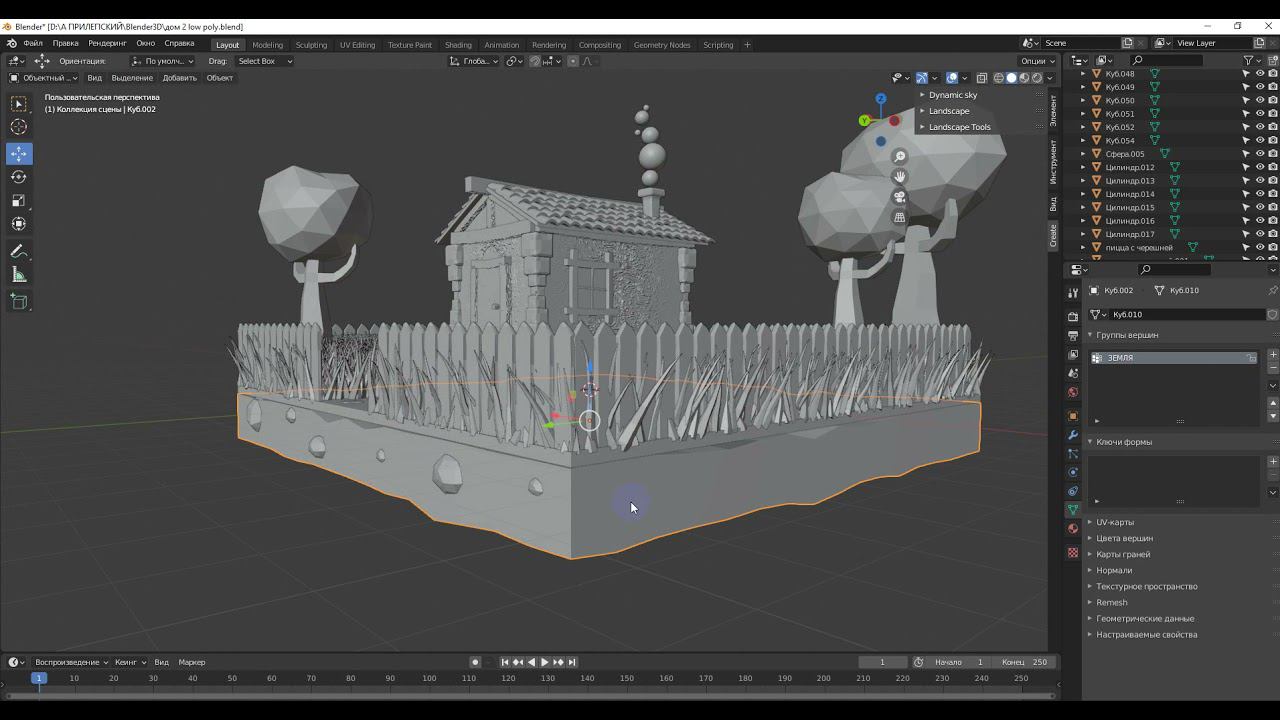Select the Select Box tool in left toolbar
Image resolution: width=1280 pixels, height=720 pixels.
[19, 104]
